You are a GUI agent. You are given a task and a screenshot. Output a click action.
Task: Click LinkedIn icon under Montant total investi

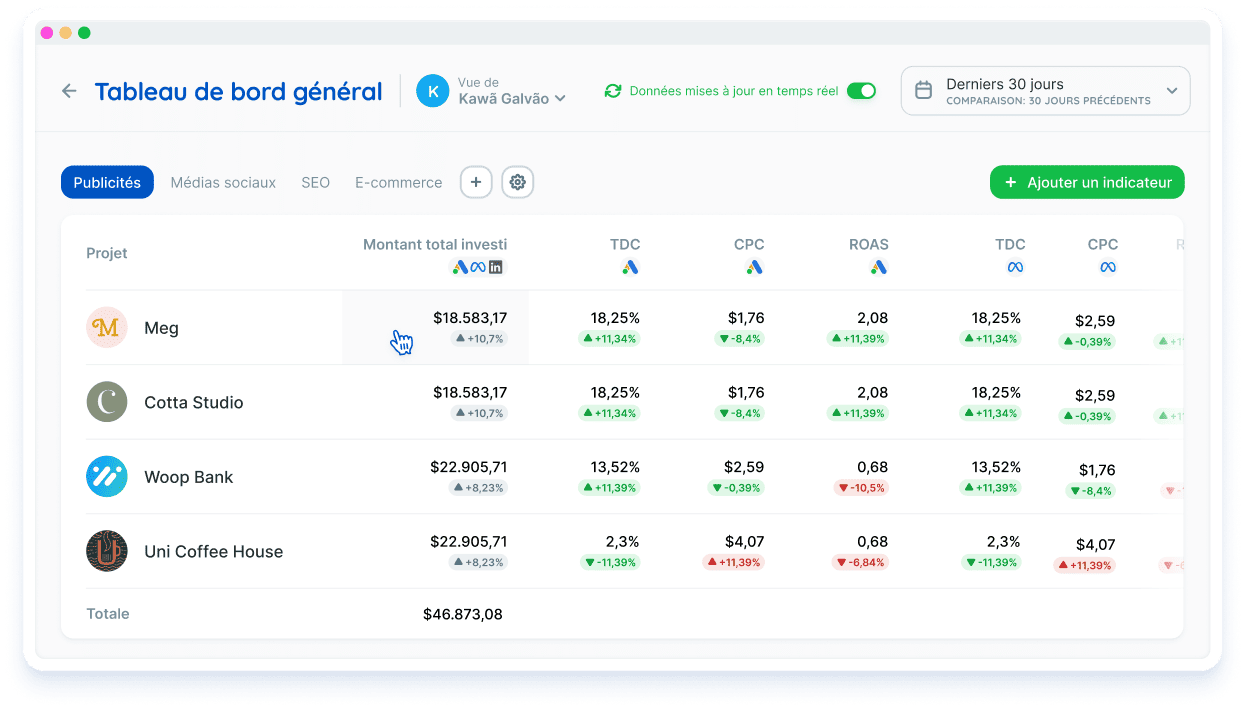[x=496, y=267]
